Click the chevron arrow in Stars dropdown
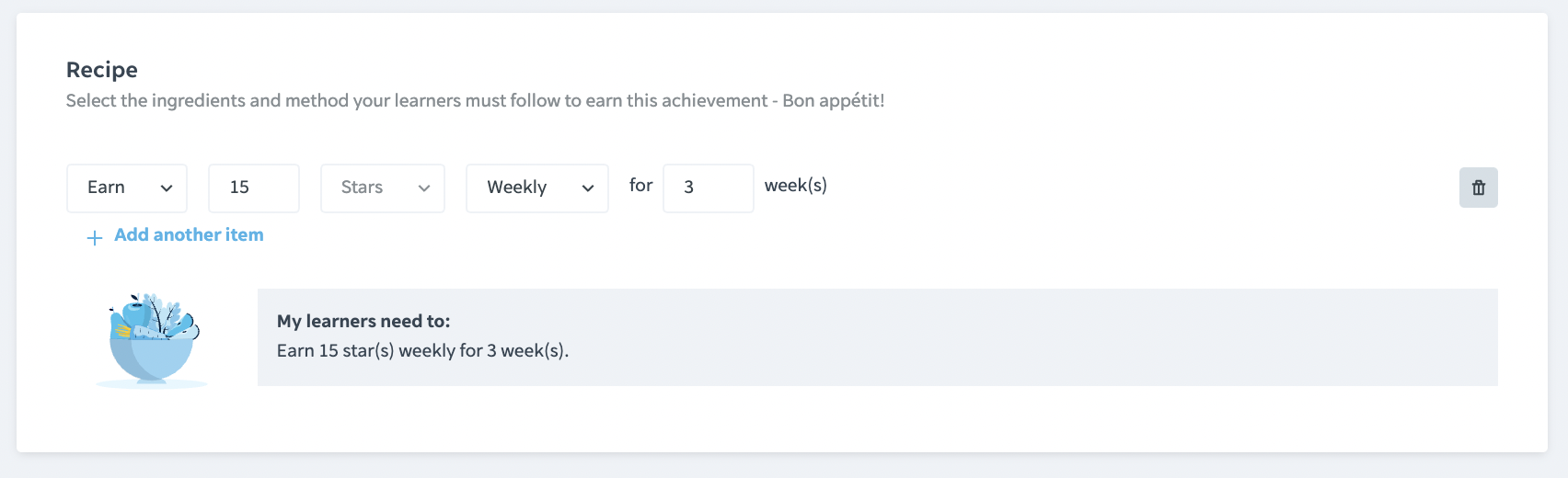 click(424, 188)
